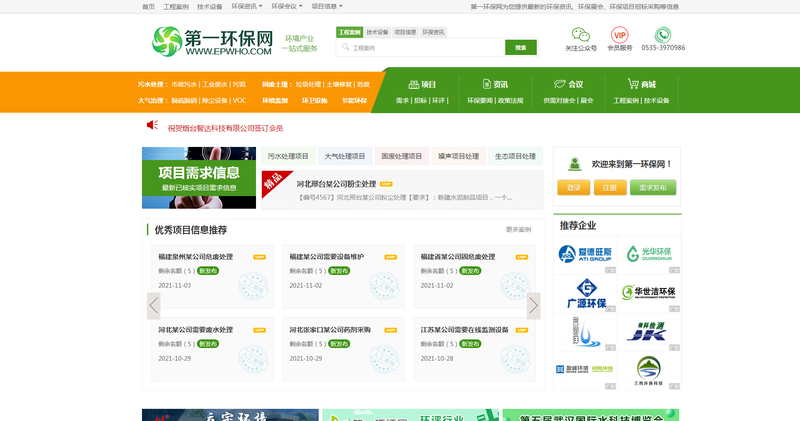Open the WeChat 关注公众号 icon
Viewport: 800px width, 421px height.
581,35
